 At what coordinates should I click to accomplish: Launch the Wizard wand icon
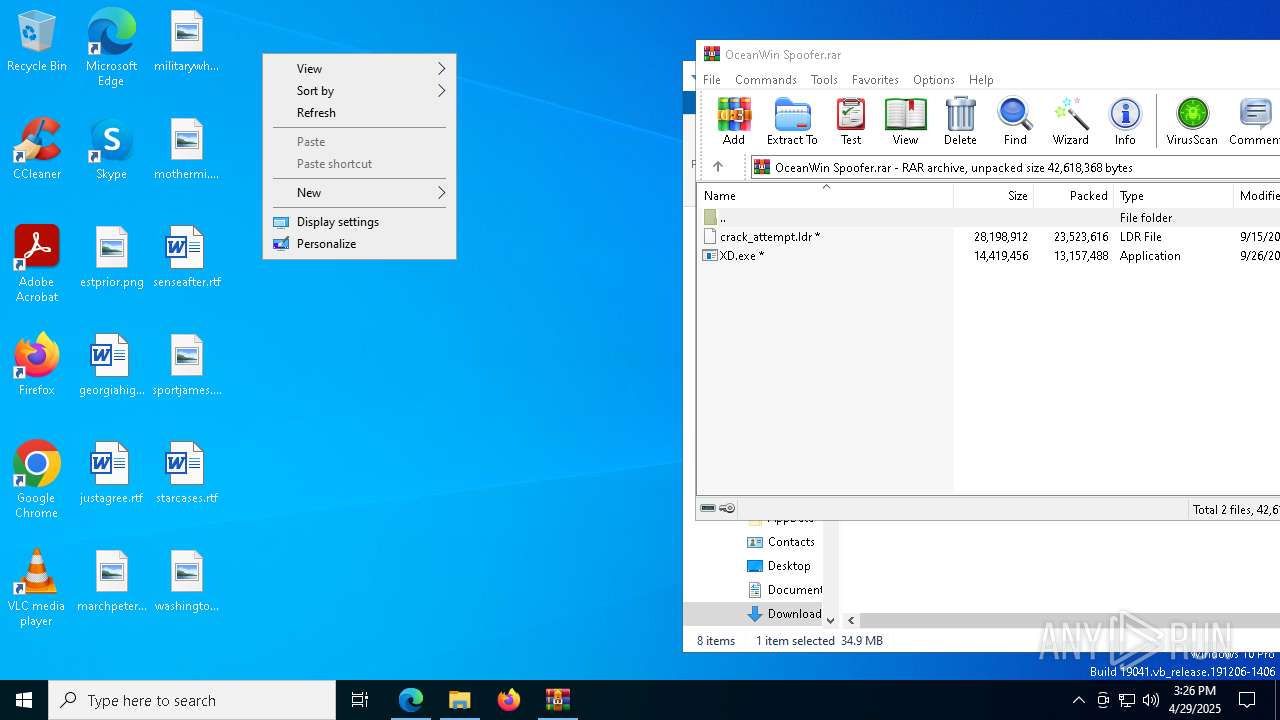pyautogui.click(x=1070, y=121)
